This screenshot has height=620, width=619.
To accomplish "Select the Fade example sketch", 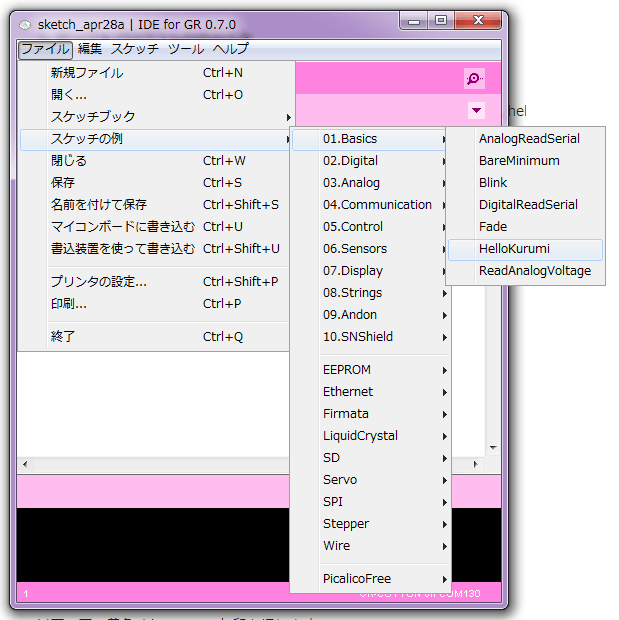I will [x=493, y=227].
